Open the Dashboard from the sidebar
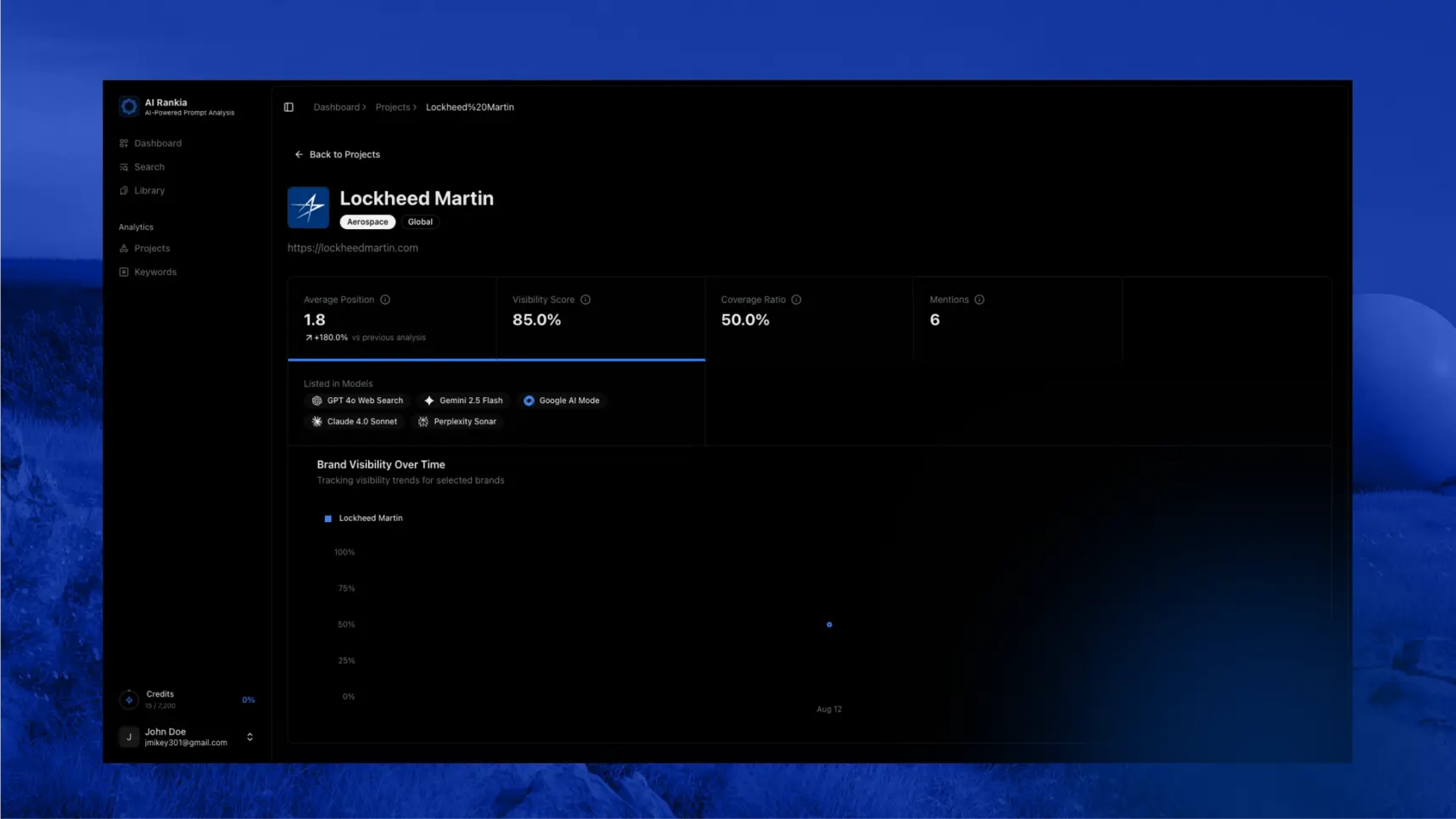Image resolution: width=1456 pixels, height=819 pixels. pyautogui.click(x=157, y=143)
